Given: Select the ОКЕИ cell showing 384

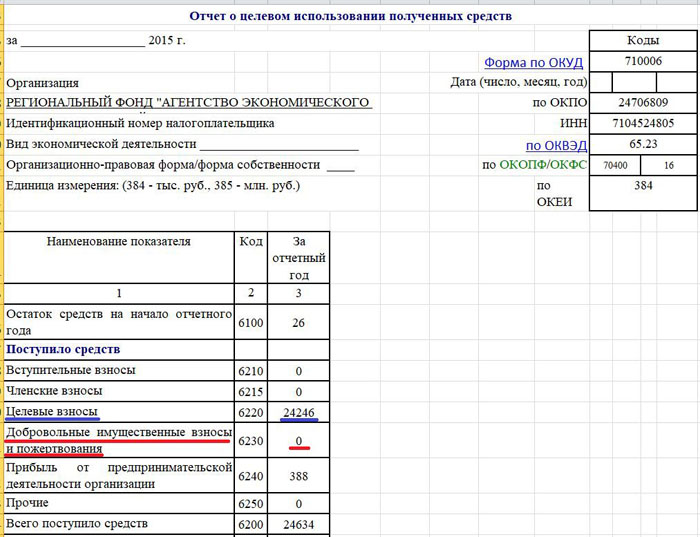Looking at the screenshot, I should point(643,186).
